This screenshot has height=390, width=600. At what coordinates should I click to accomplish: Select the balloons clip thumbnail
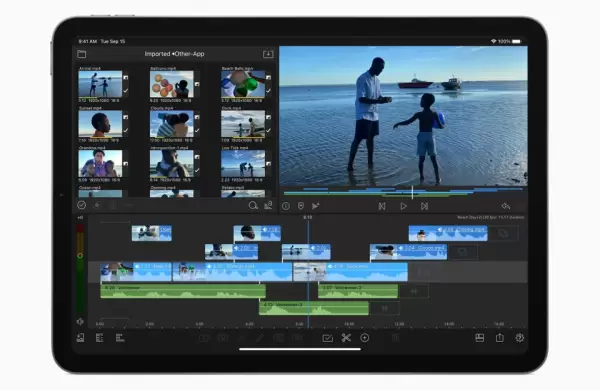click(171, 84)
